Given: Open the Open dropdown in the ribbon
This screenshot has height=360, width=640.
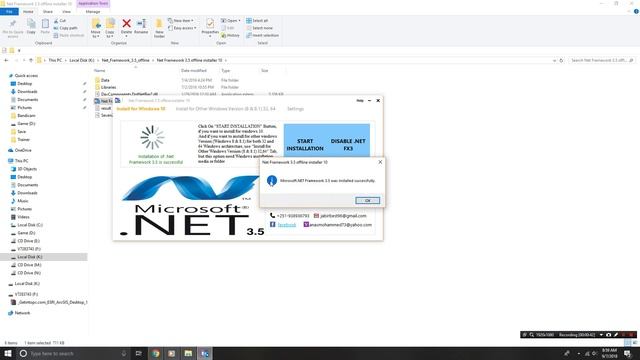Looking at the screenshot, I should click(231, 20).
